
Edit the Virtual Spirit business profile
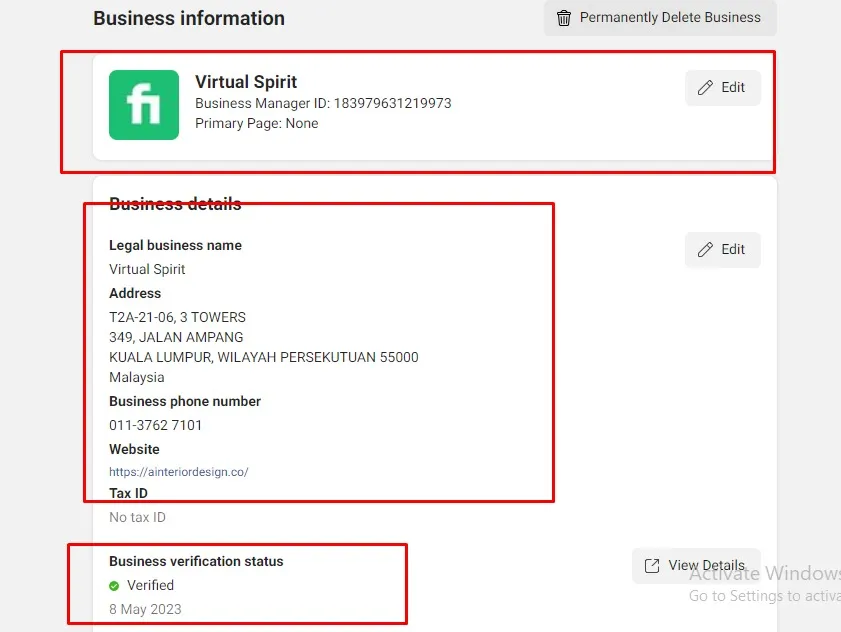click(722, 87)
